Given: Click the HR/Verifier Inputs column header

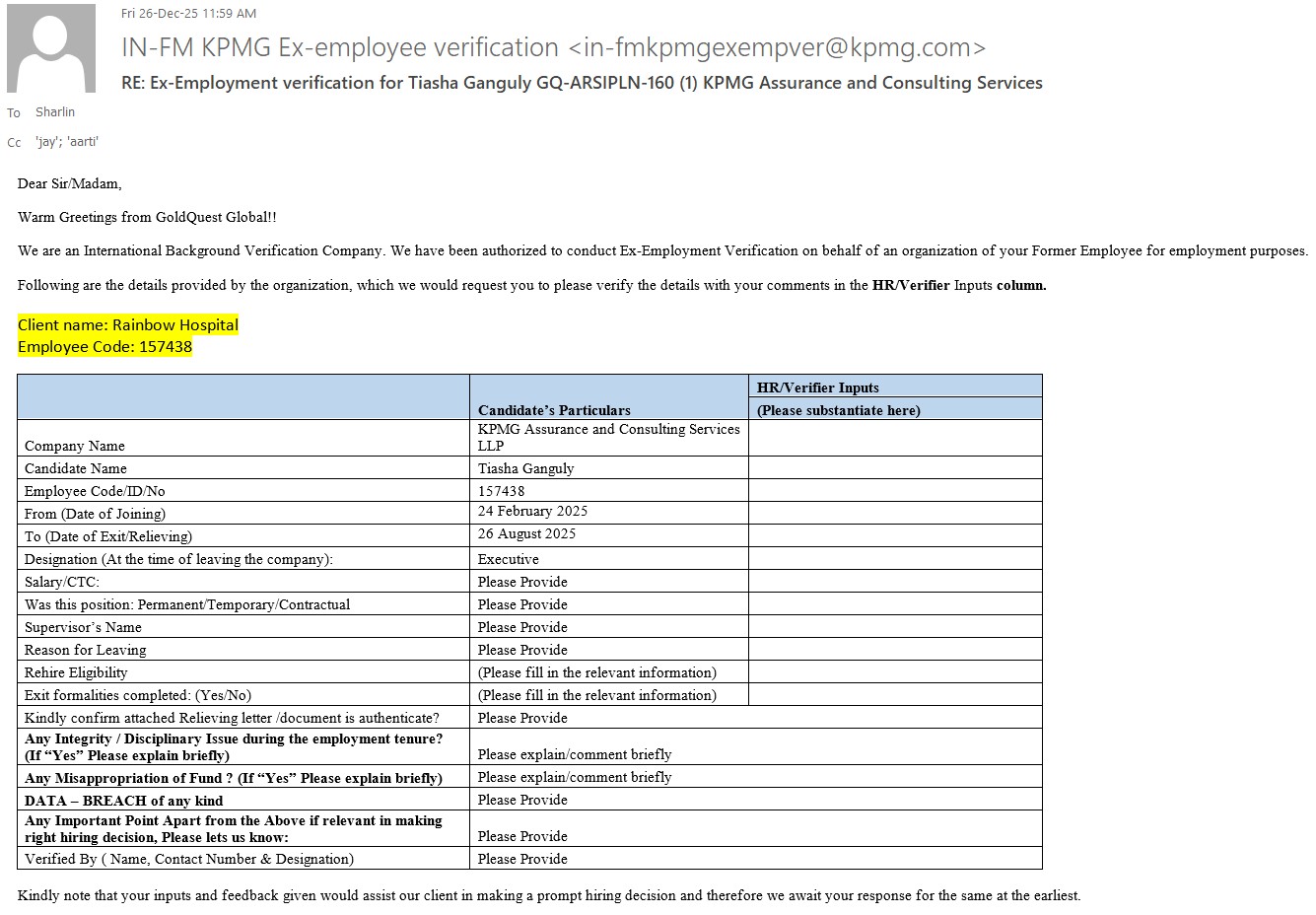Looking at the screenshot, I should tap(818, 387).
